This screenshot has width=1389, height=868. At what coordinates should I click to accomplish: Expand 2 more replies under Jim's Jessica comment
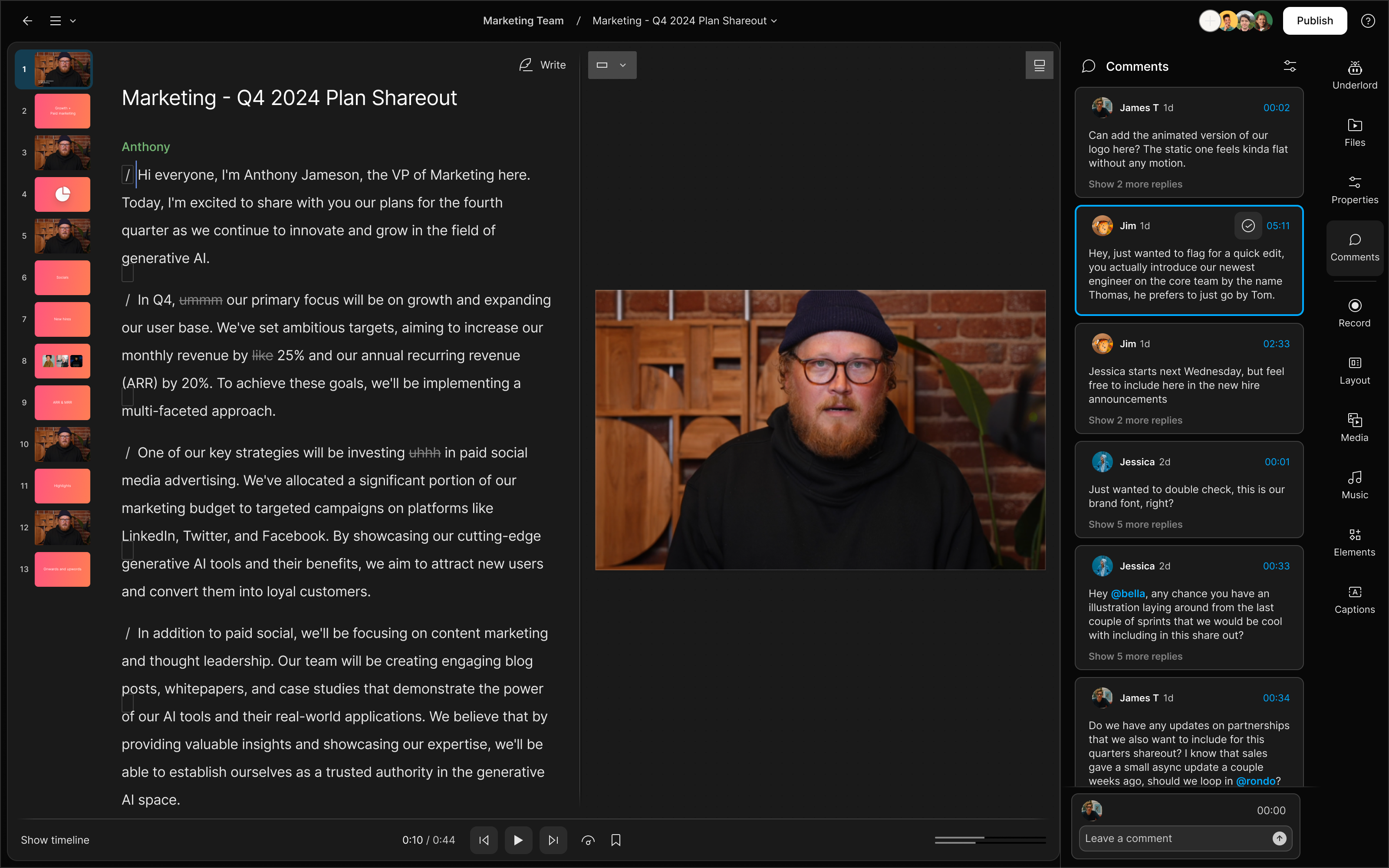(x=1136, y=420)
